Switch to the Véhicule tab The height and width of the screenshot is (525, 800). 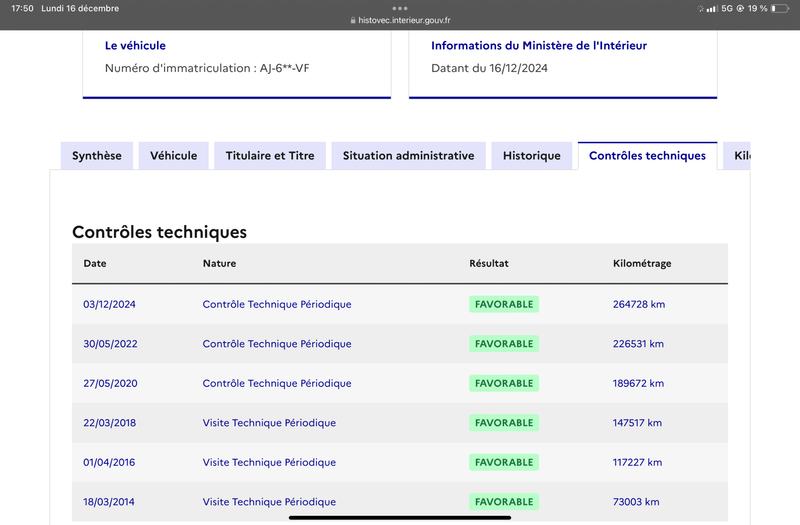click(173, 156)
